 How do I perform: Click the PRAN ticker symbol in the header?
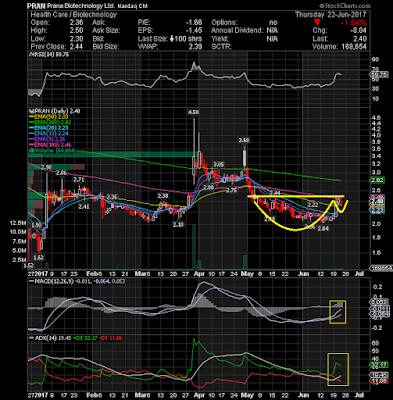(36, 6)
